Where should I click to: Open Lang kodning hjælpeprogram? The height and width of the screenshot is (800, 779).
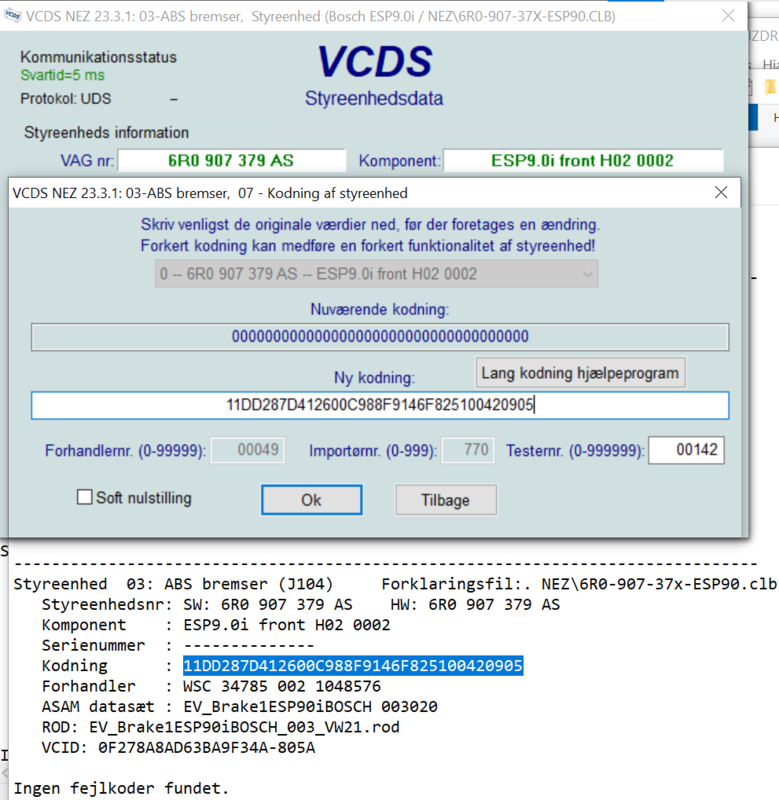tap(581, 373)
